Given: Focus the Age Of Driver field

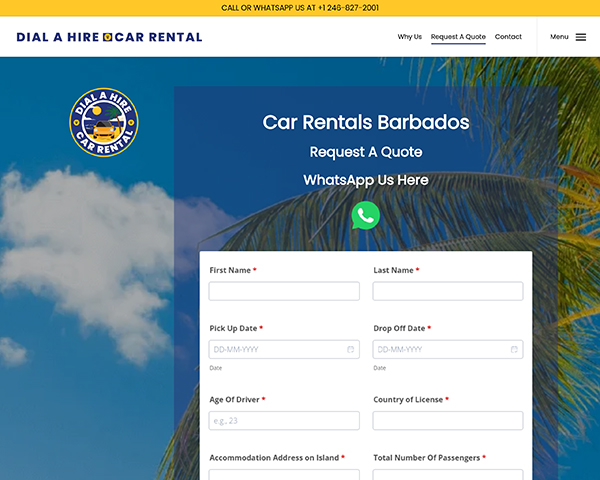Looking at the screenshot, I should click(284, 421).
